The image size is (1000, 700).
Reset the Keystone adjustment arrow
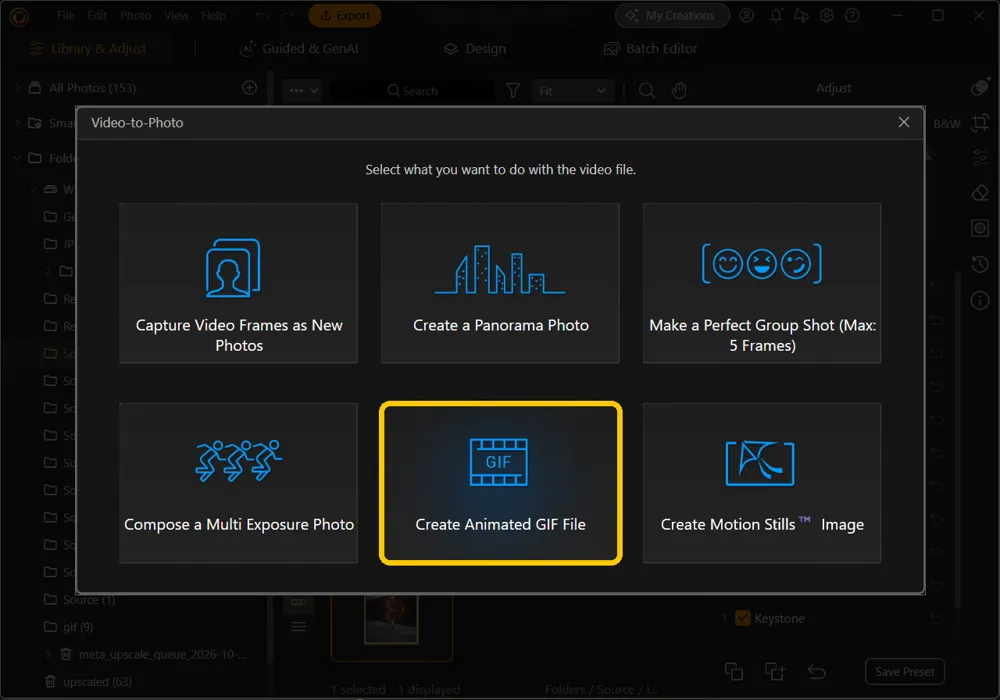point(936,618)
